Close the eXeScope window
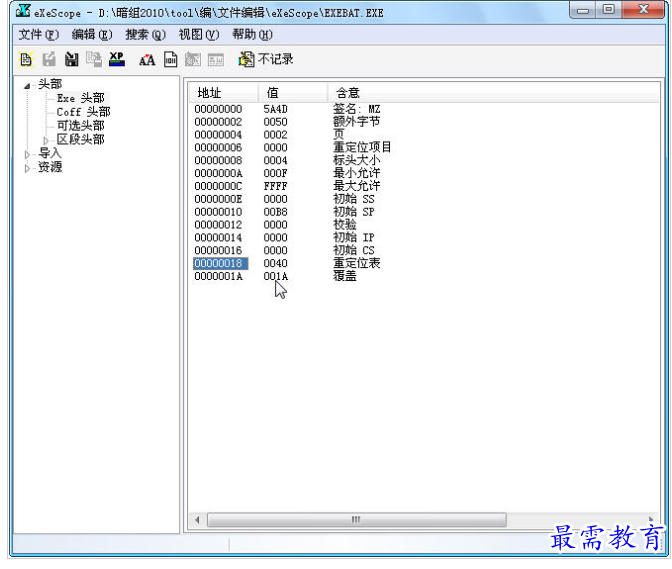The width and height of the screenshot is (672, 569). tap(643, 10)
